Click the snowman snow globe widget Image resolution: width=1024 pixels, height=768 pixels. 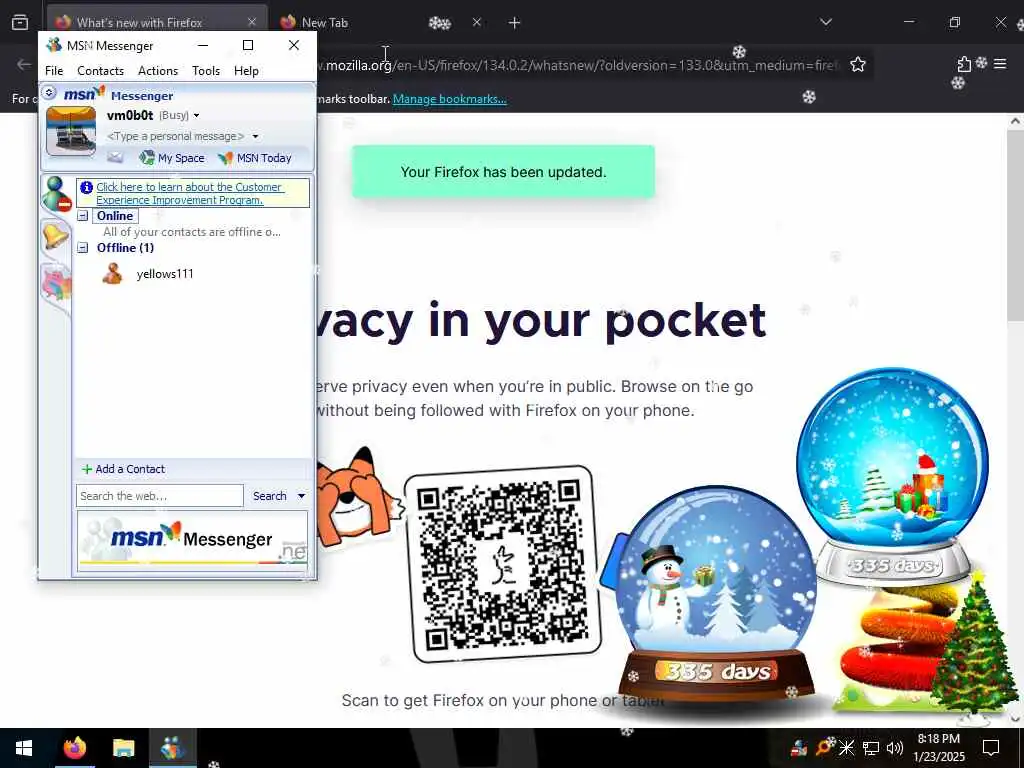coord(717,594)
